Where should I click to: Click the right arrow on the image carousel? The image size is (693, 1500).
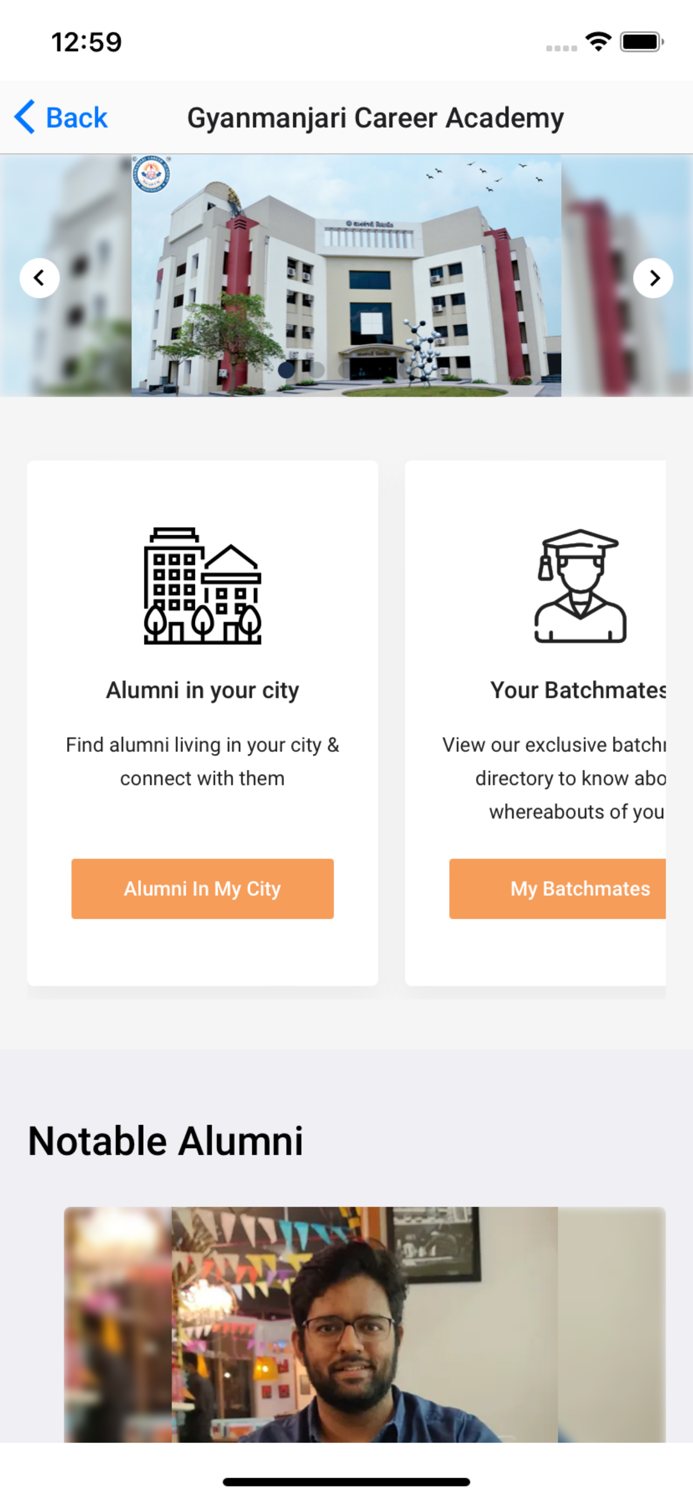click(x=653, y=277)
